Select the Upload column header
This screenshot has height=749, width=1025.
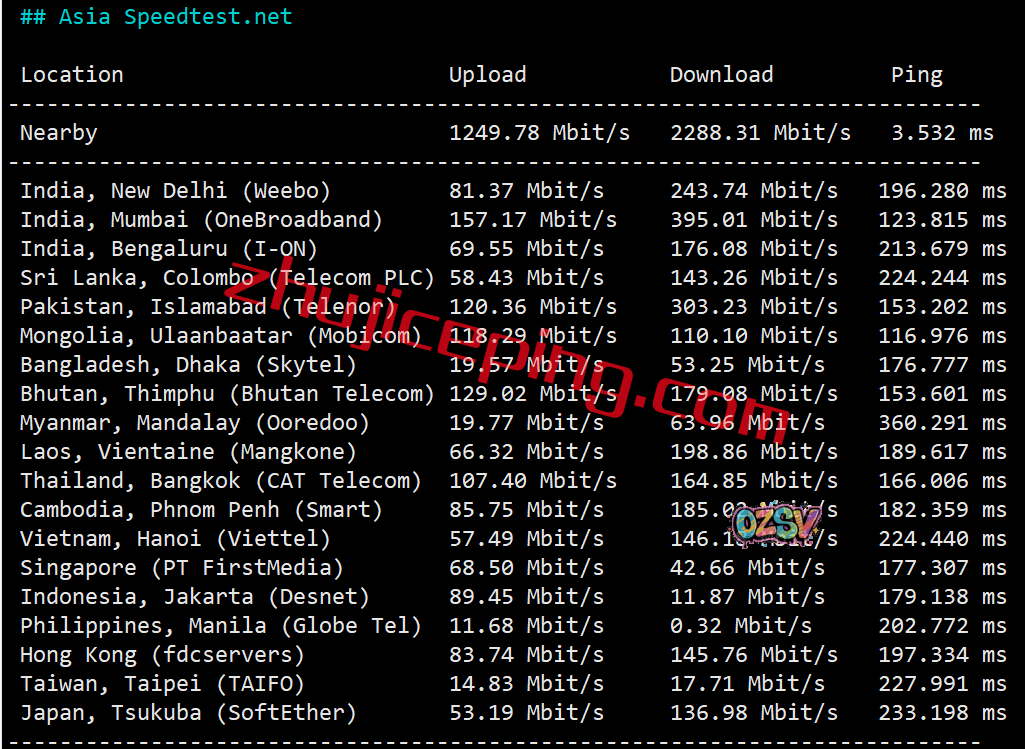487,75
